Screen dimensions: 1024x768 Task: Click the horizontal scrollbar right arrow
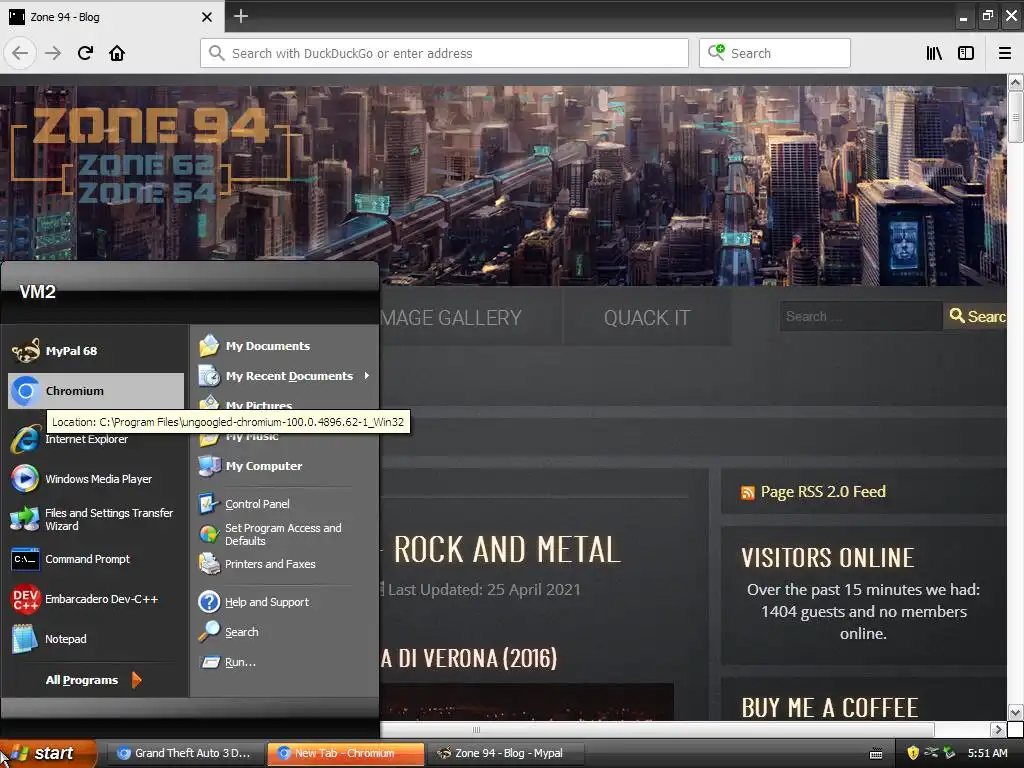tap(997, 729)
